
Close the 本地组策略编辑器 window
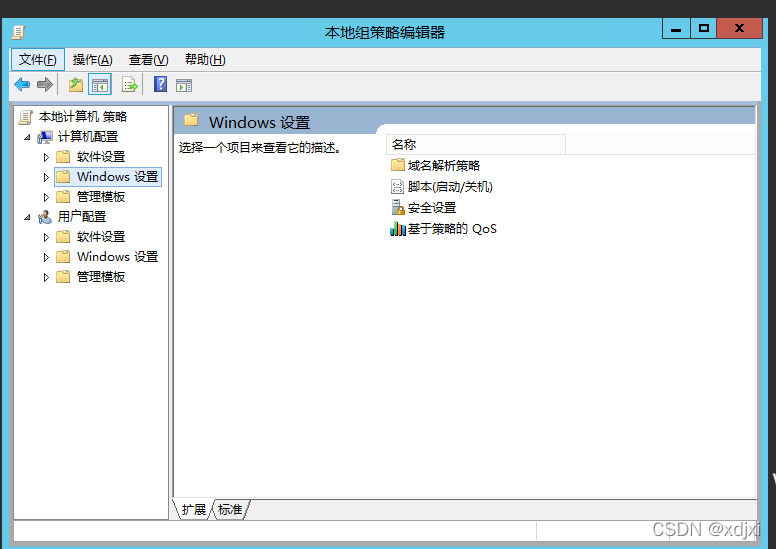[739, 29]
